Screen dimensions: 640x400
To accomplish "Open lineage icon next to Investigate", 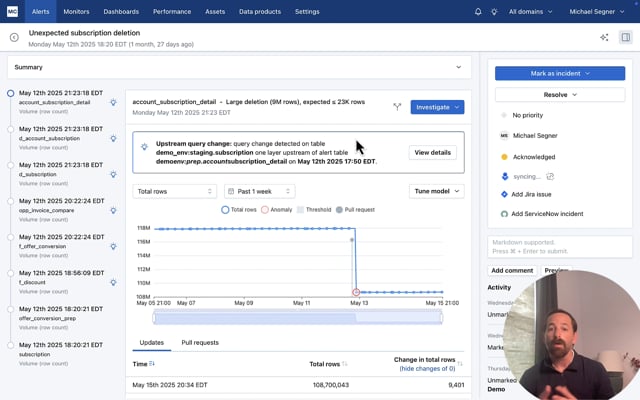I will [397, 106].
